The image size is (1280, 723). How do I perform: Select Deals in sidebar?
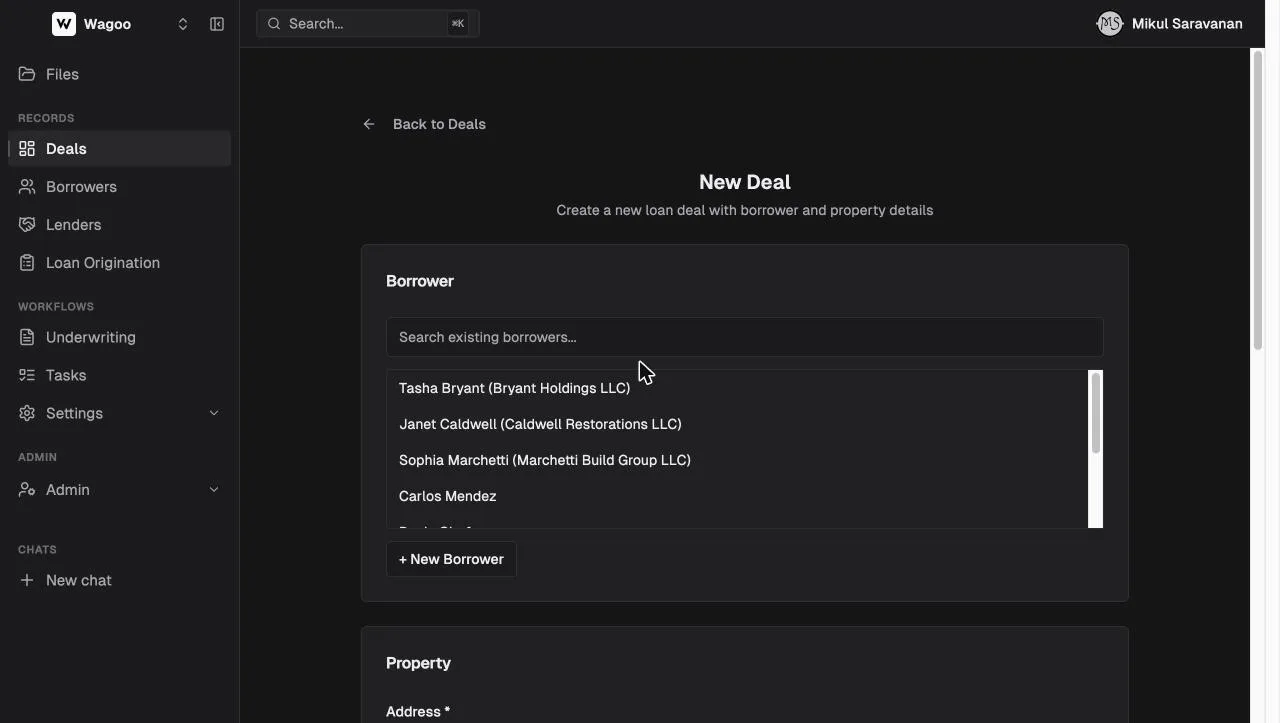click(119, 149)
